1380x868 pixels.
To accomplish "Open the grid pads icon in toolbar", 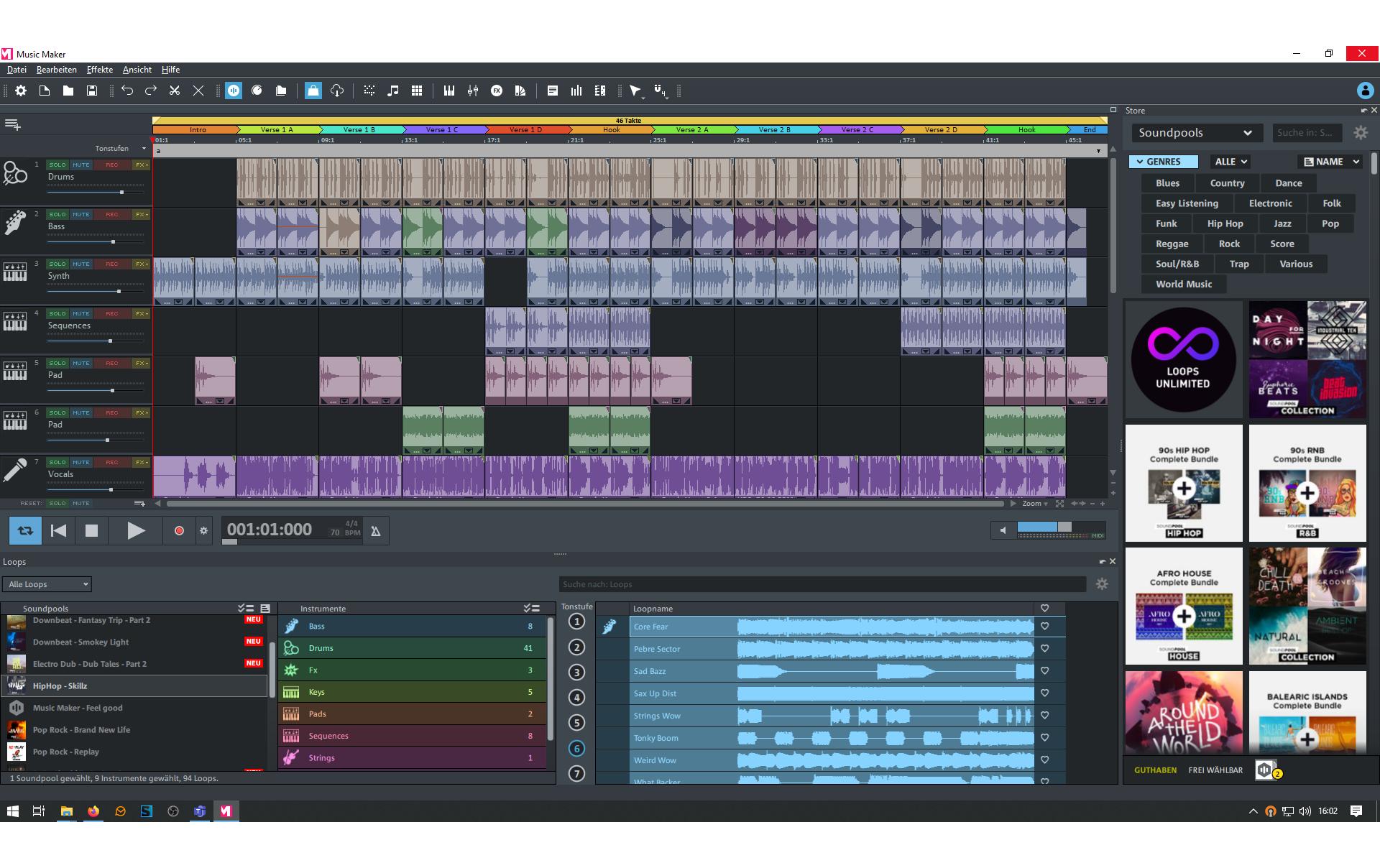I will [x=417, y=91].
